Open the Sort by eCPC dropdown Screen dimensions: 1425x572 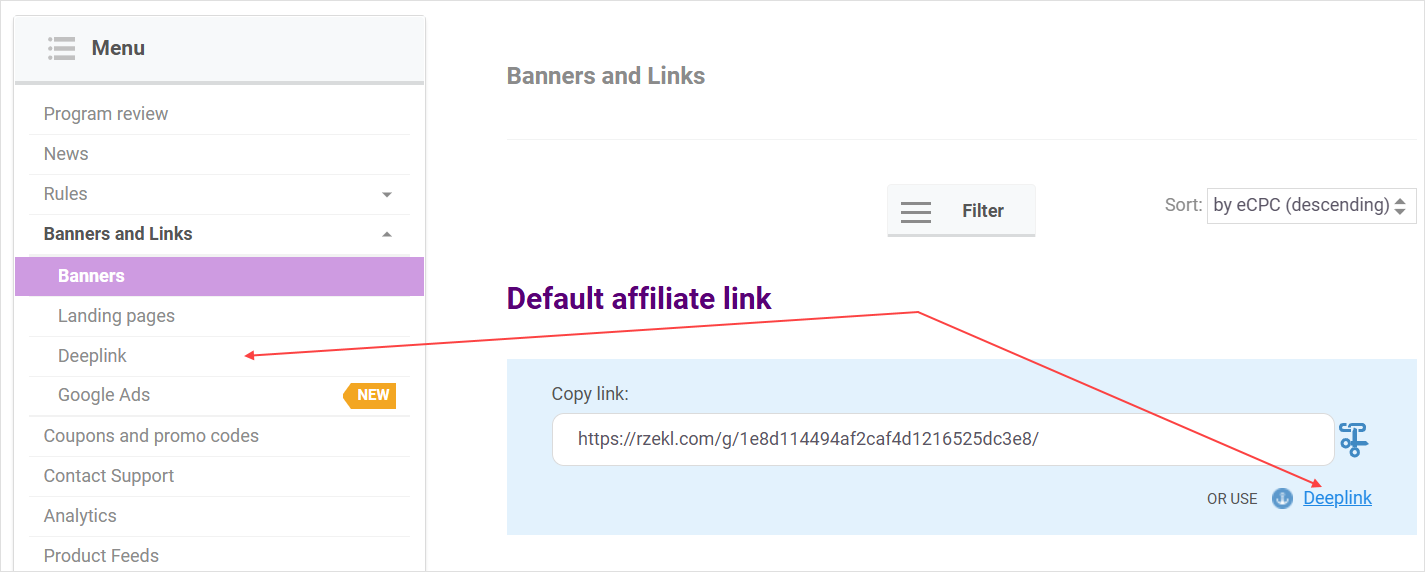tap(1311, 205)
